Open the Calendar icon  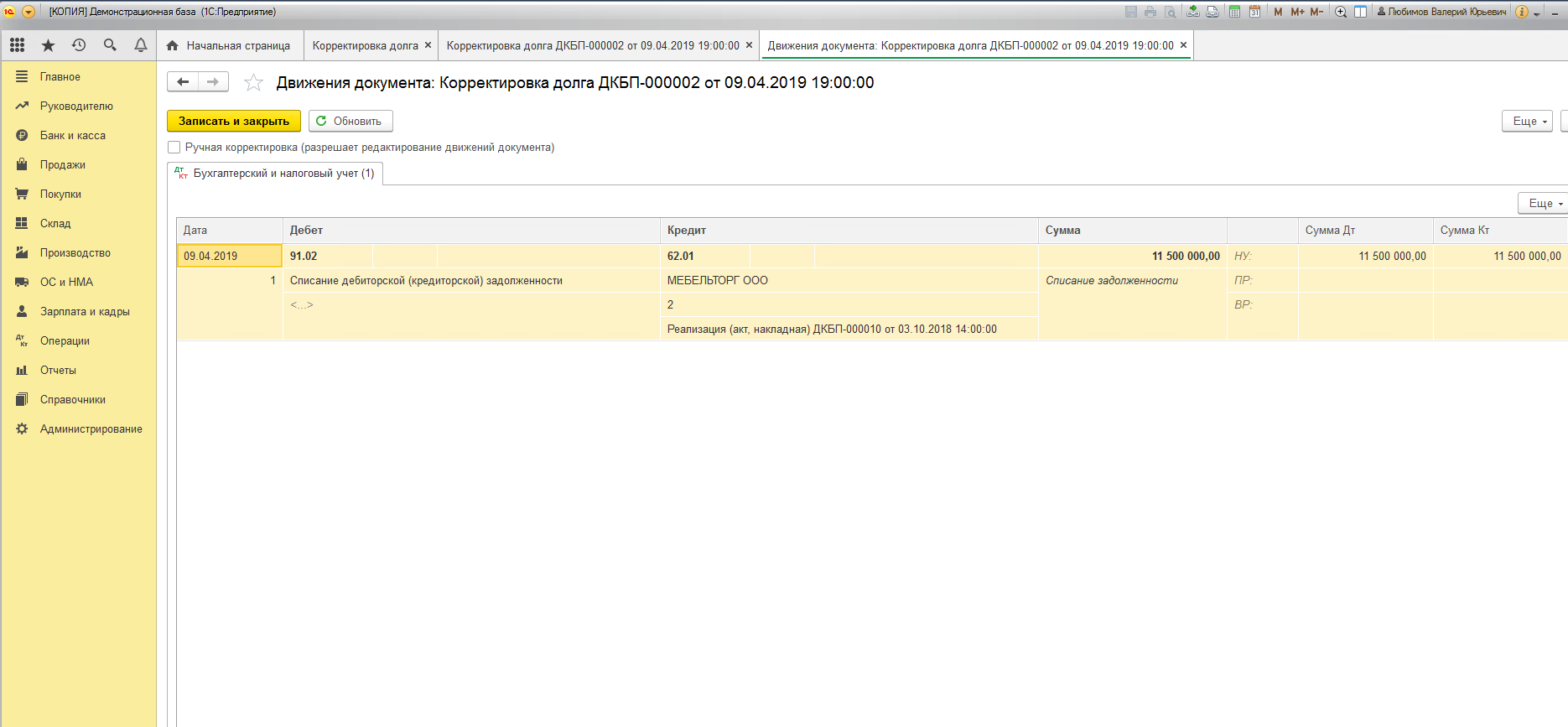(x=1255, y=12)
